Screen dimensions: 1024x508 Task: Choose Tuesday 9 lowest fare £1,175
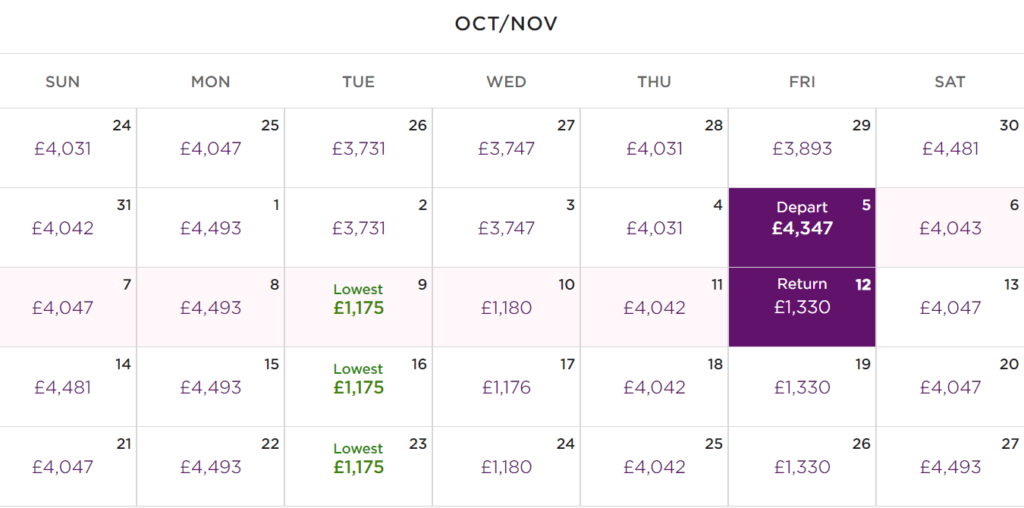359,307
